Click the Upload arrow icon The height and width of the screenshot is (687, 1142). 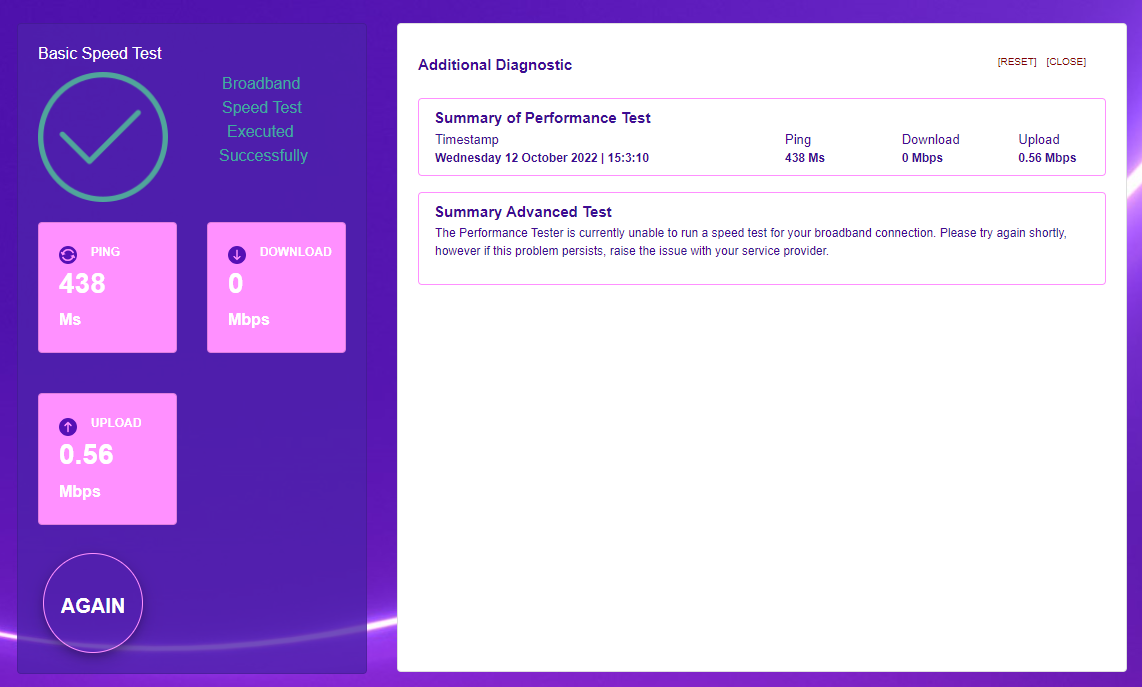[66, 426]
